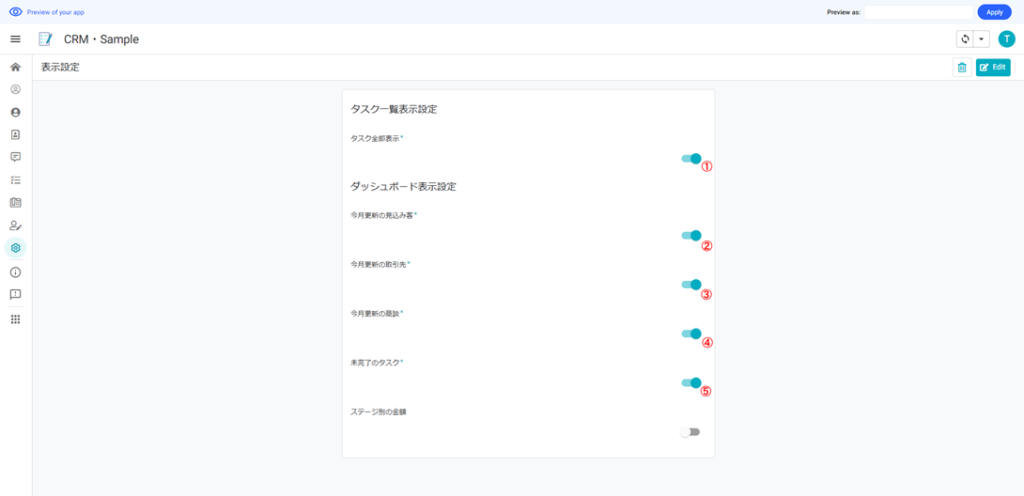Click the Apply preview button
The image size is (1024, 496).
point(994,12)
